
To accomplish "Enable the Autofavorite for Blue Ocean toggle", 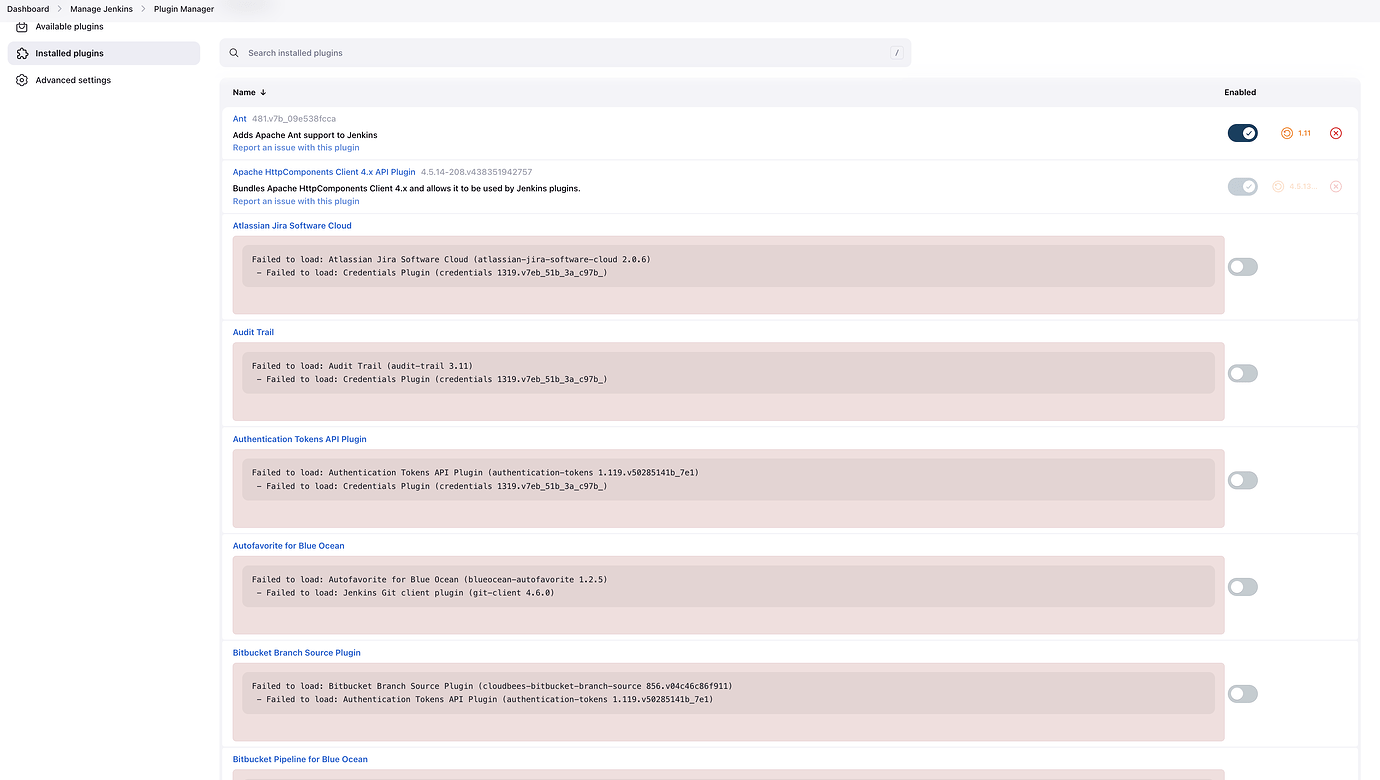I will 1242,587.
